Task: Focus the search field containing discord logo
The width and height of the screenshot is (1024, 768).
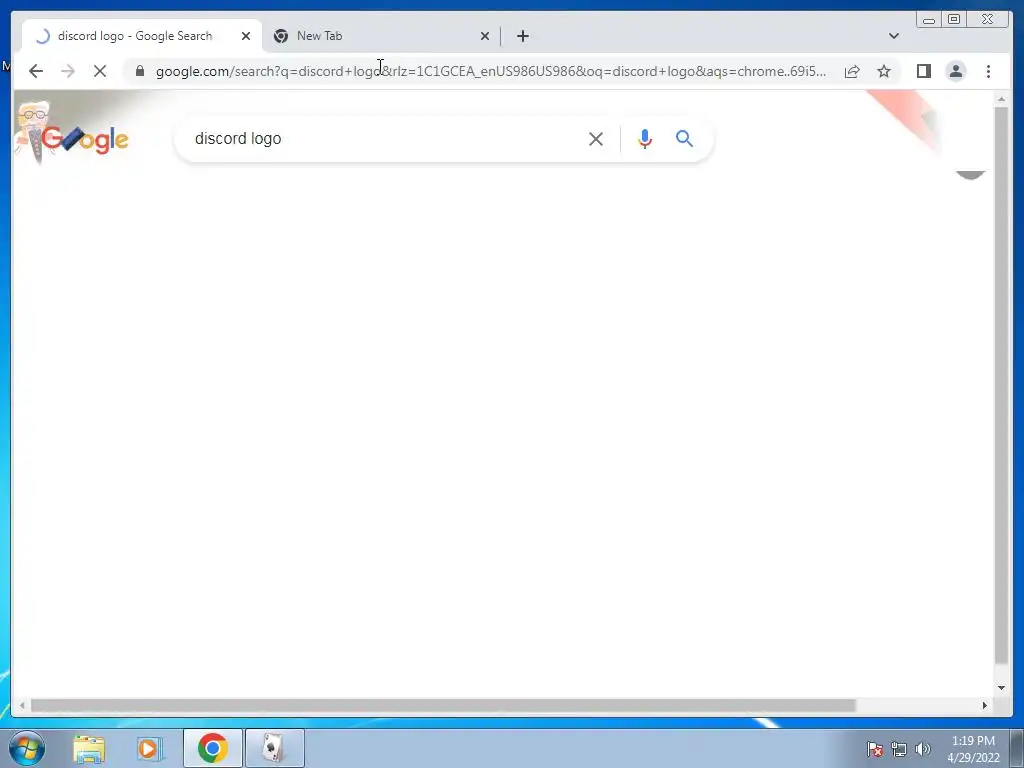Action: (385, 138)
